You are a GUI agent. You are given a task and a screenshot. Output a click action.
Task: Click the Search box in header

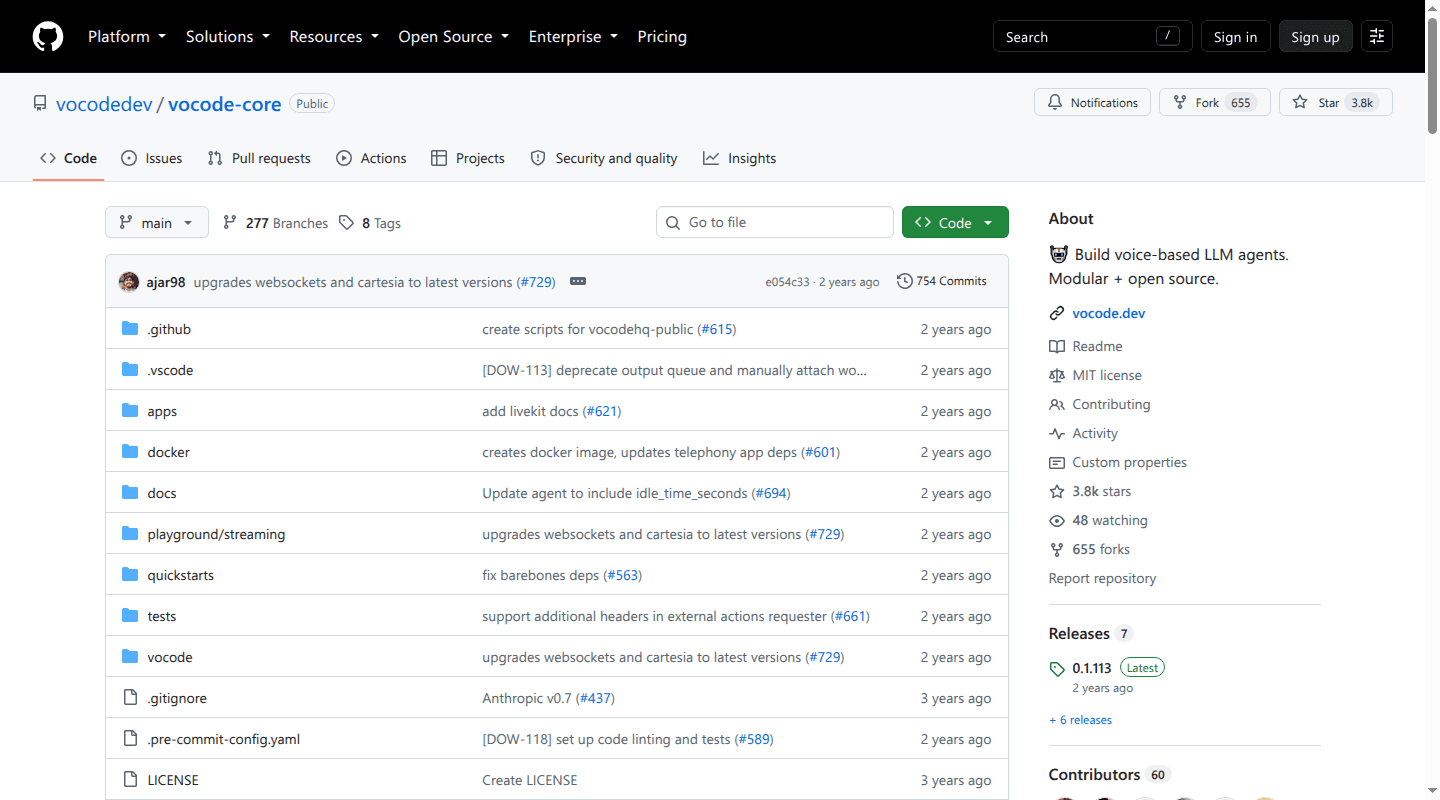point(1092,37)
